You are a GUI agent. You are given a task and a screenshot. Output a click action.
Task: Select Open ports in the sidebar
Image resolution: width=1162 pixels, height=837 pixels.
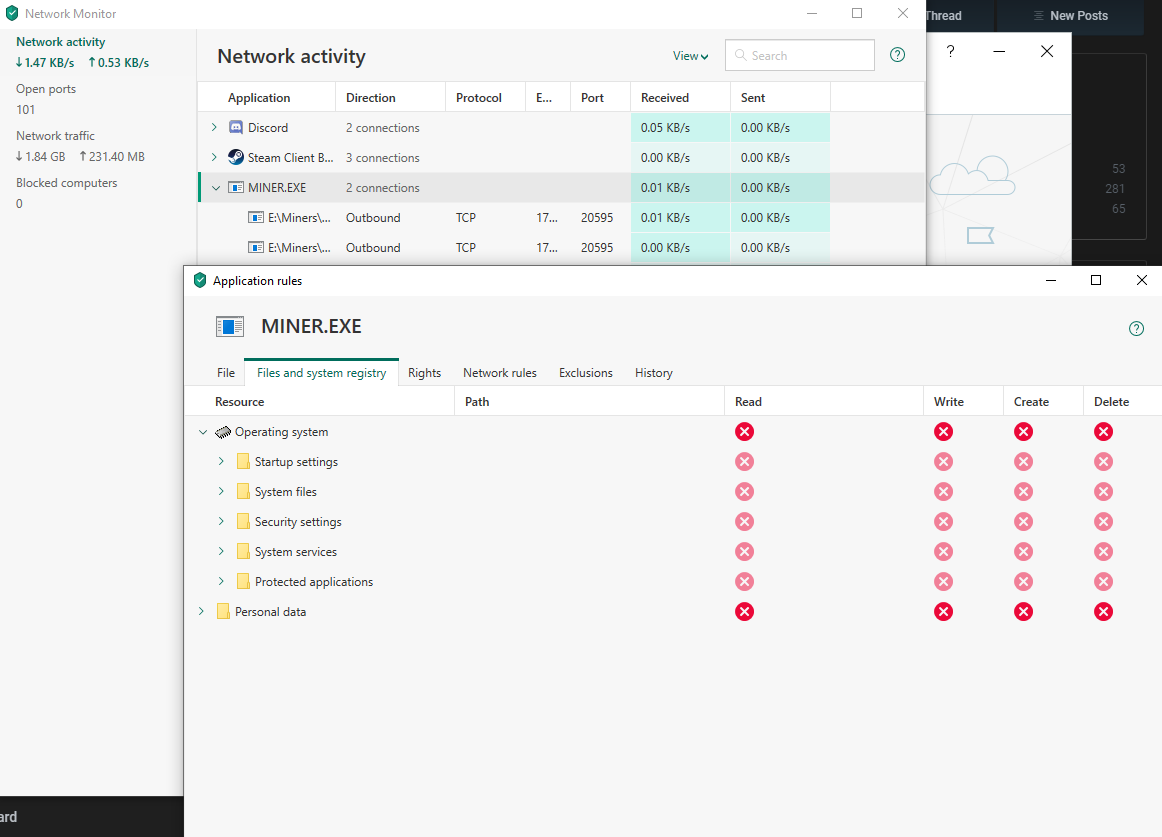tap(46, 89)
